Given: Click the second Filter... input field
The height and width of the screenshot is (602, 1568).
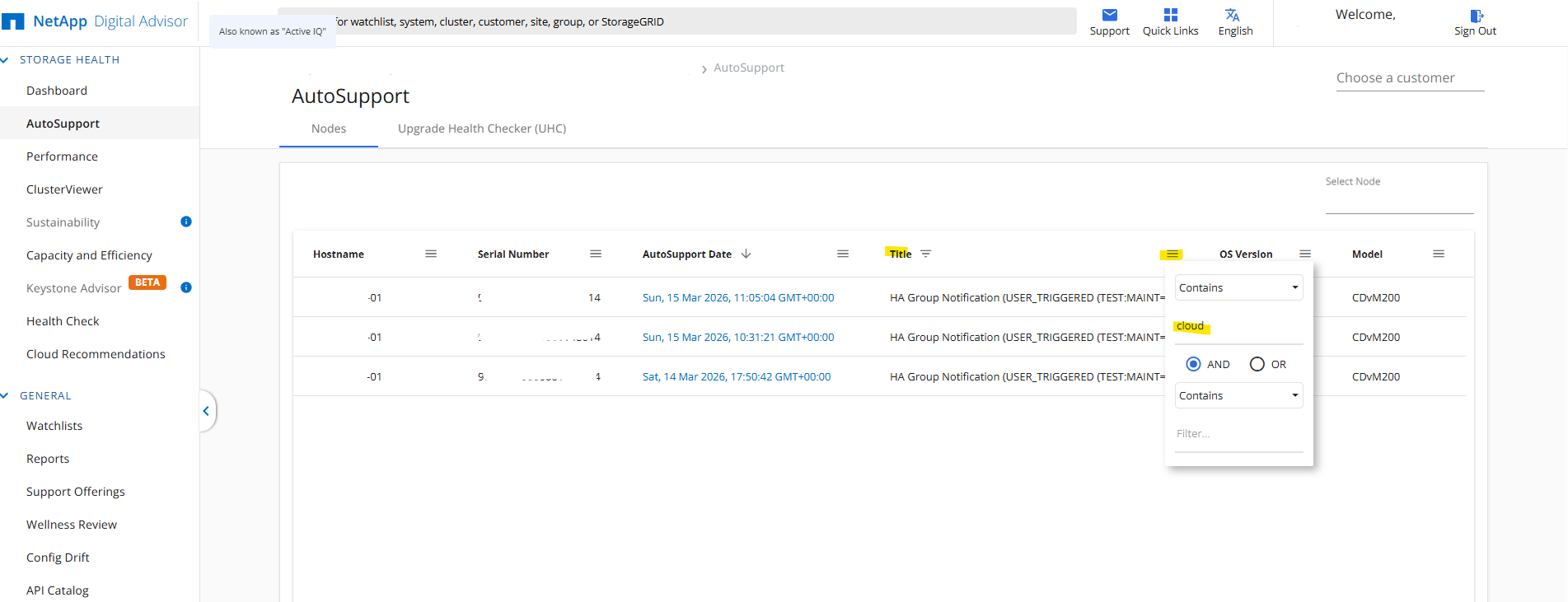Looking at the screenshot, I should (1238, 434).
